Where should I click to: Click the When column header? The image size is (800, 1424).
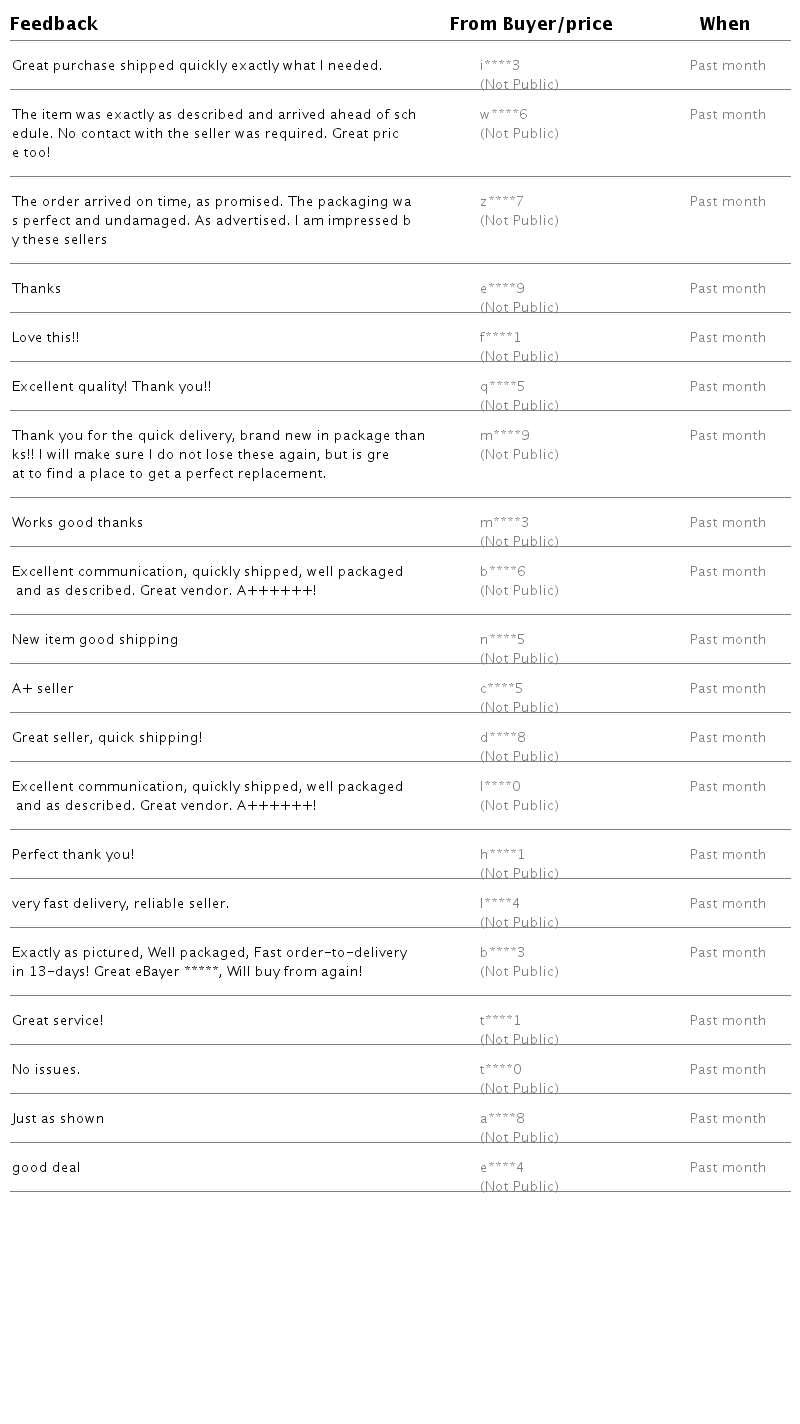[725, 24]
